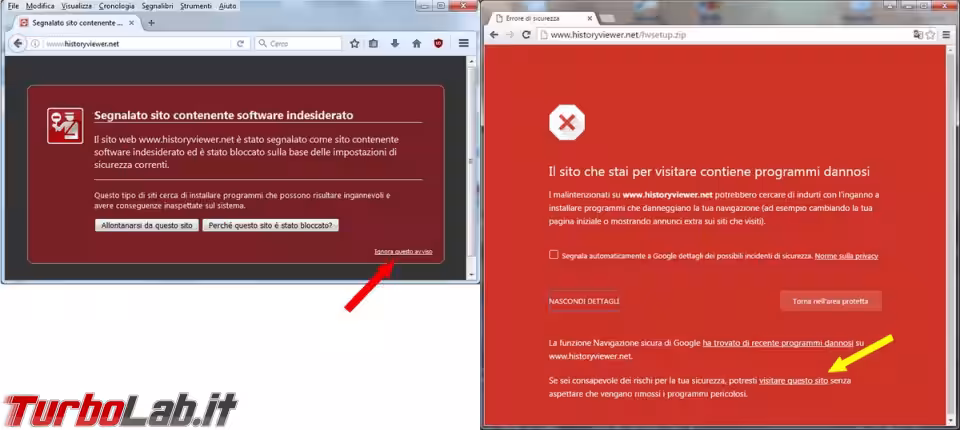
Task: Show Firefox bookmarks list icon
Action: 373,43
